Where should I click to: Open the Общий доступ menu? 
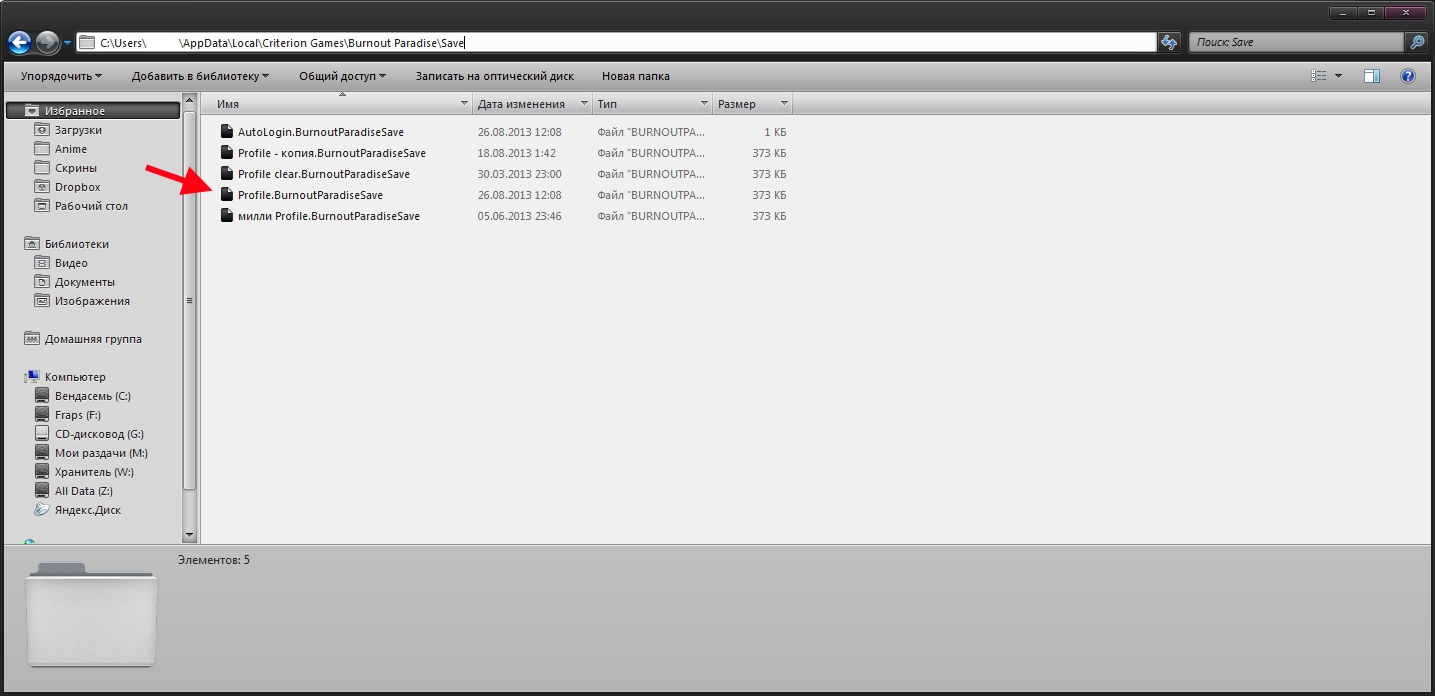(x=342, y=76)
